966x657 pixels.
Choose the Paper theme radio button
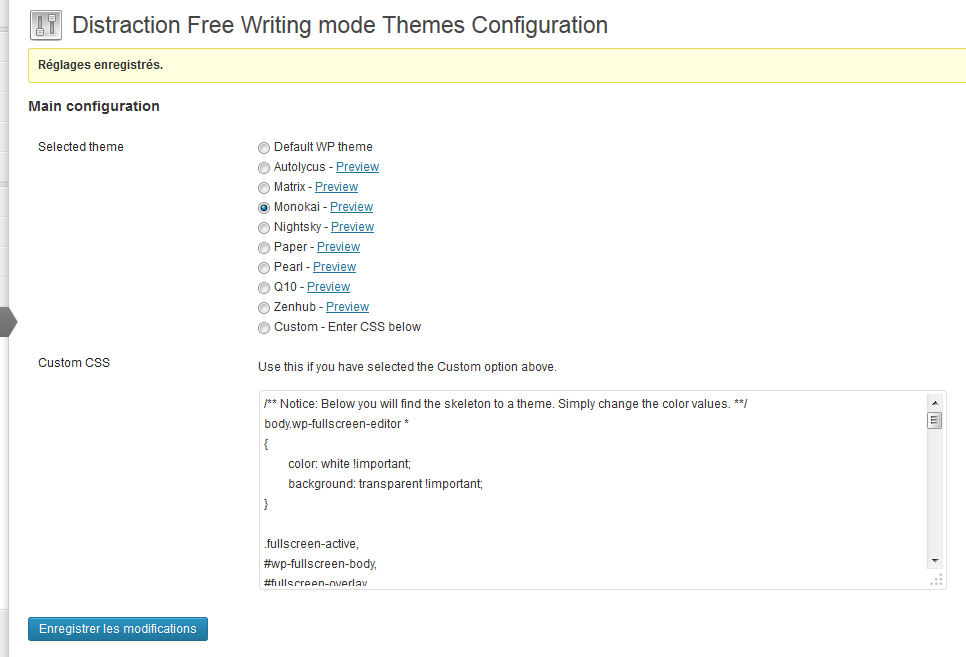tap(264, 248)
